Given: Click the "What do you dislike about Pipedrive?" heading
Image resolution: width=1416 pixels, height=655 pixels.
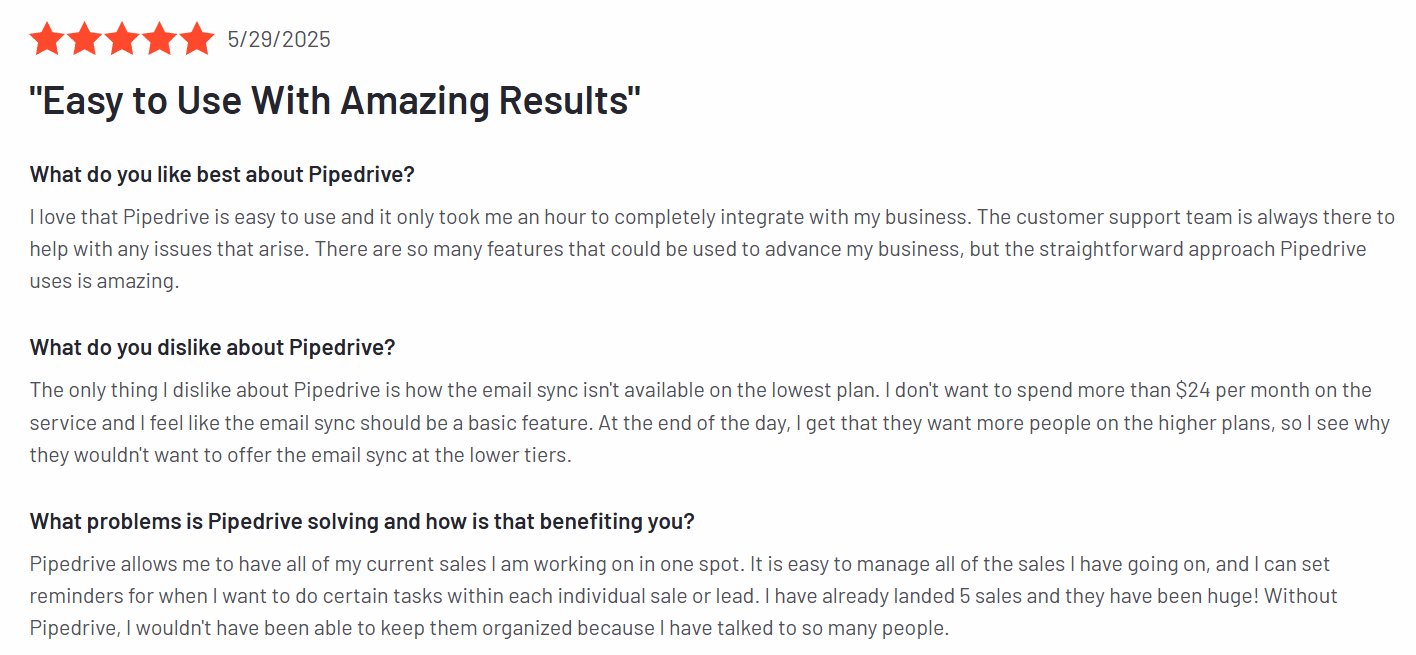Looking at the screenshot, I should 213,348.
